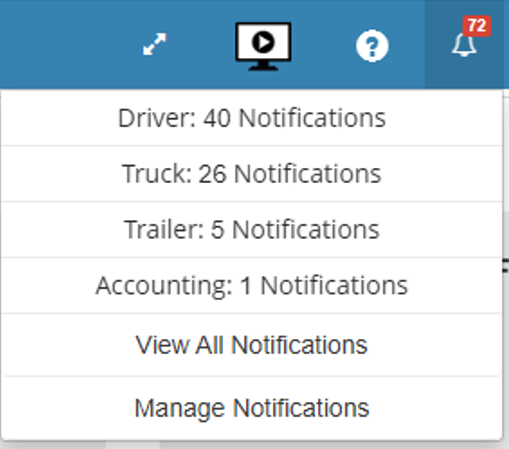Open the video tutorials monitor icon

click(263, 46)
